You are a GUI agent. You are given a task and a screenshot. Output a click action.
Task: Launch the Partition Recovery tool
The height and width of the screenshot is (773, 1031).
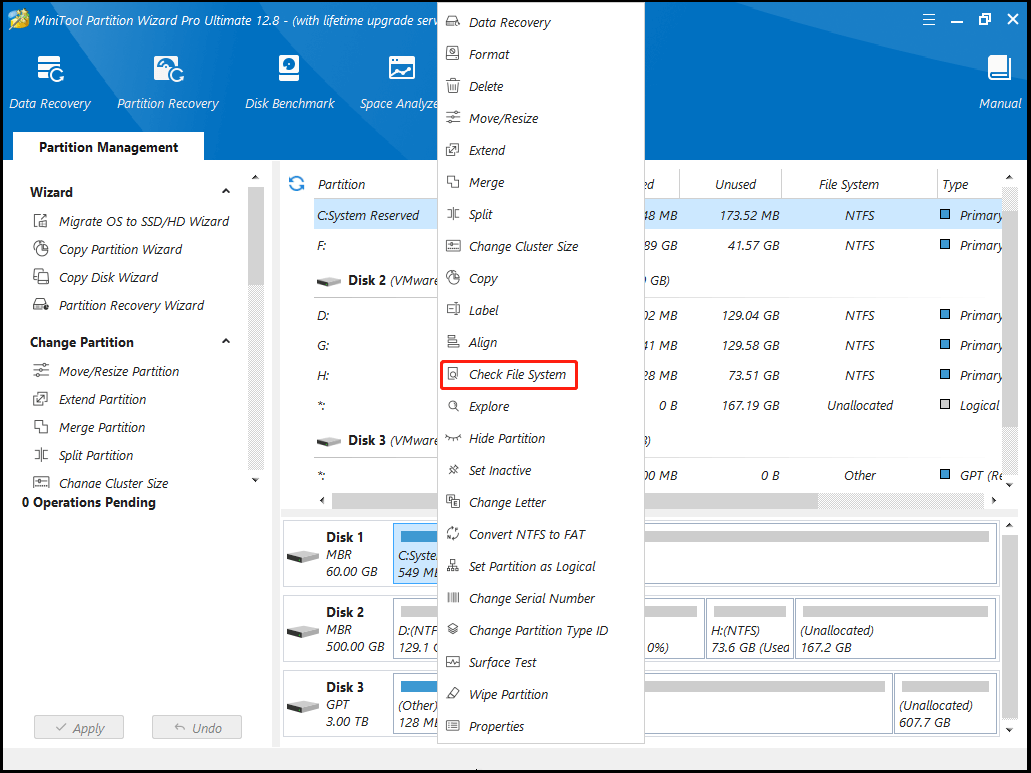tap(167, 80)
